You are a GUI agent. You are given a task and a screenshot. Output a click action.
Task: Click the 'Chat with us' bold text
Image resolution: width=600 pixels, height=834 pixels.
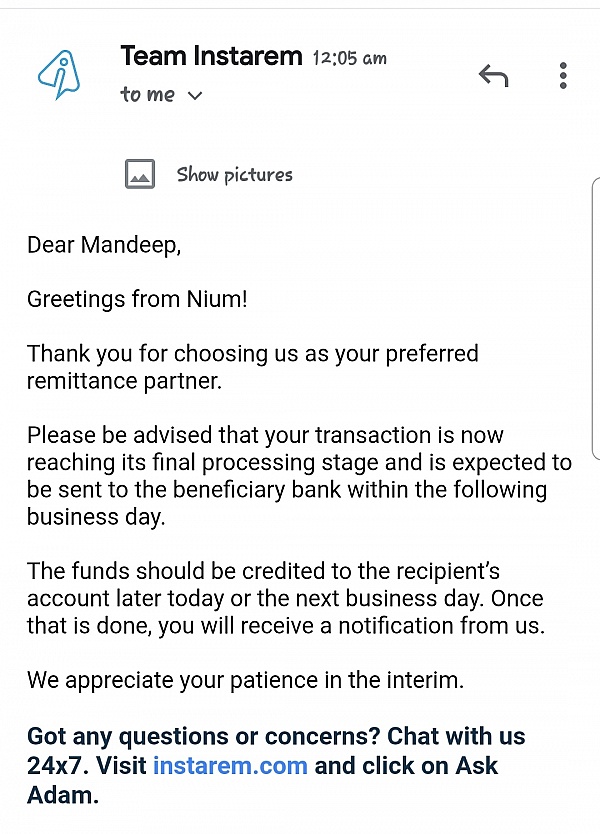pos(456,737)
